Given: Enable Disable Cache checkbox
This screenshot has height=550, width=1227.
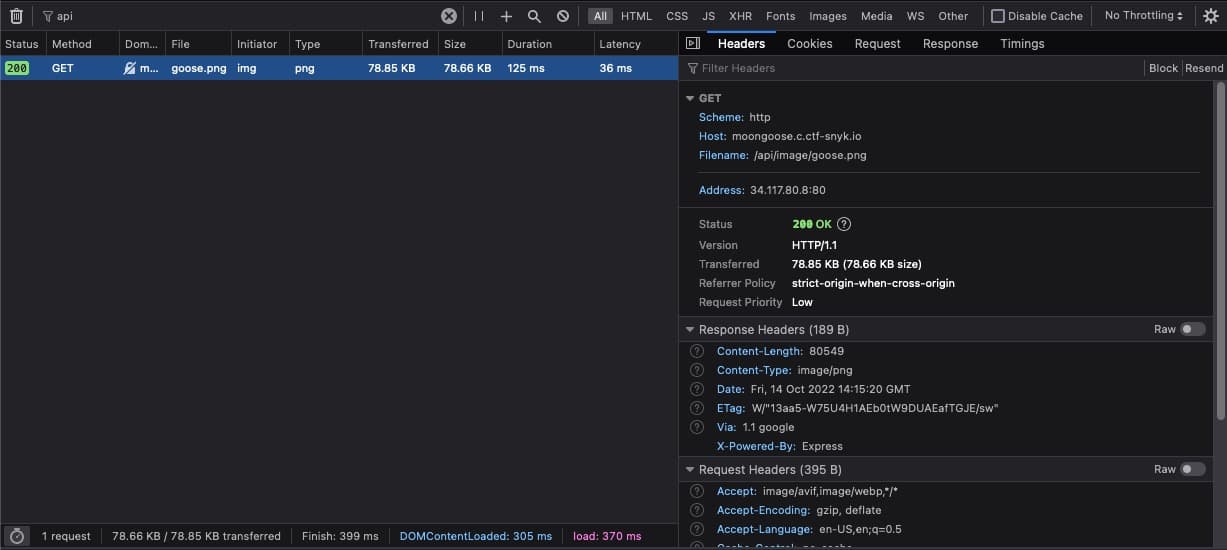Looking at the screenshot, I should point(998,16).
